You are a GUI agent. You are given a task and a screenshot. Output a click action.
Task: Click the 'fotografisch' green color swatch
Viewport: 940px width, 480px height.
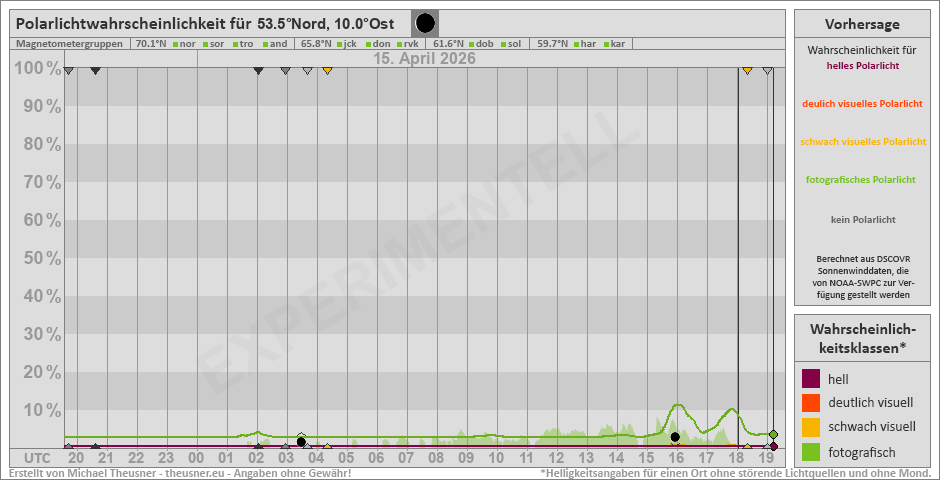pyautogui.click(x=811, y=451)
